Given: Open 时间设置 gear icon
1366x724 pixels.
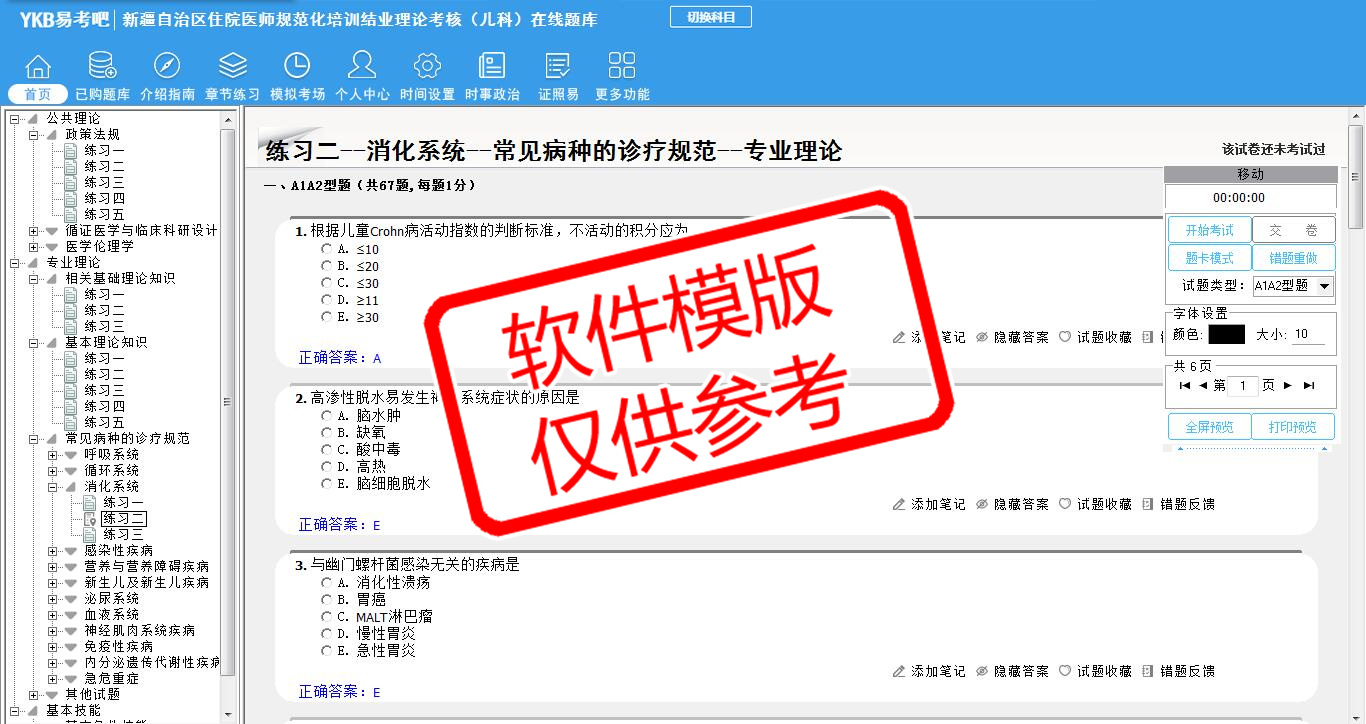Looking at the screenshot, I should pos(427,67).
